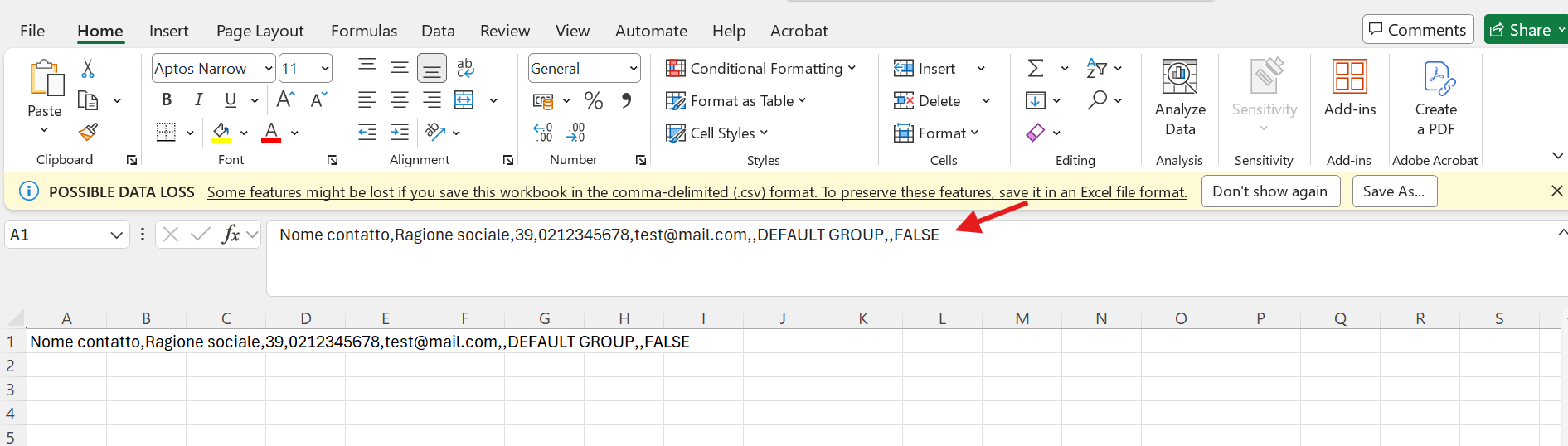The width and height of the screenshot is (1568, 446).
Task: Click the Merge & Center icon
Action: coord(464,100)
